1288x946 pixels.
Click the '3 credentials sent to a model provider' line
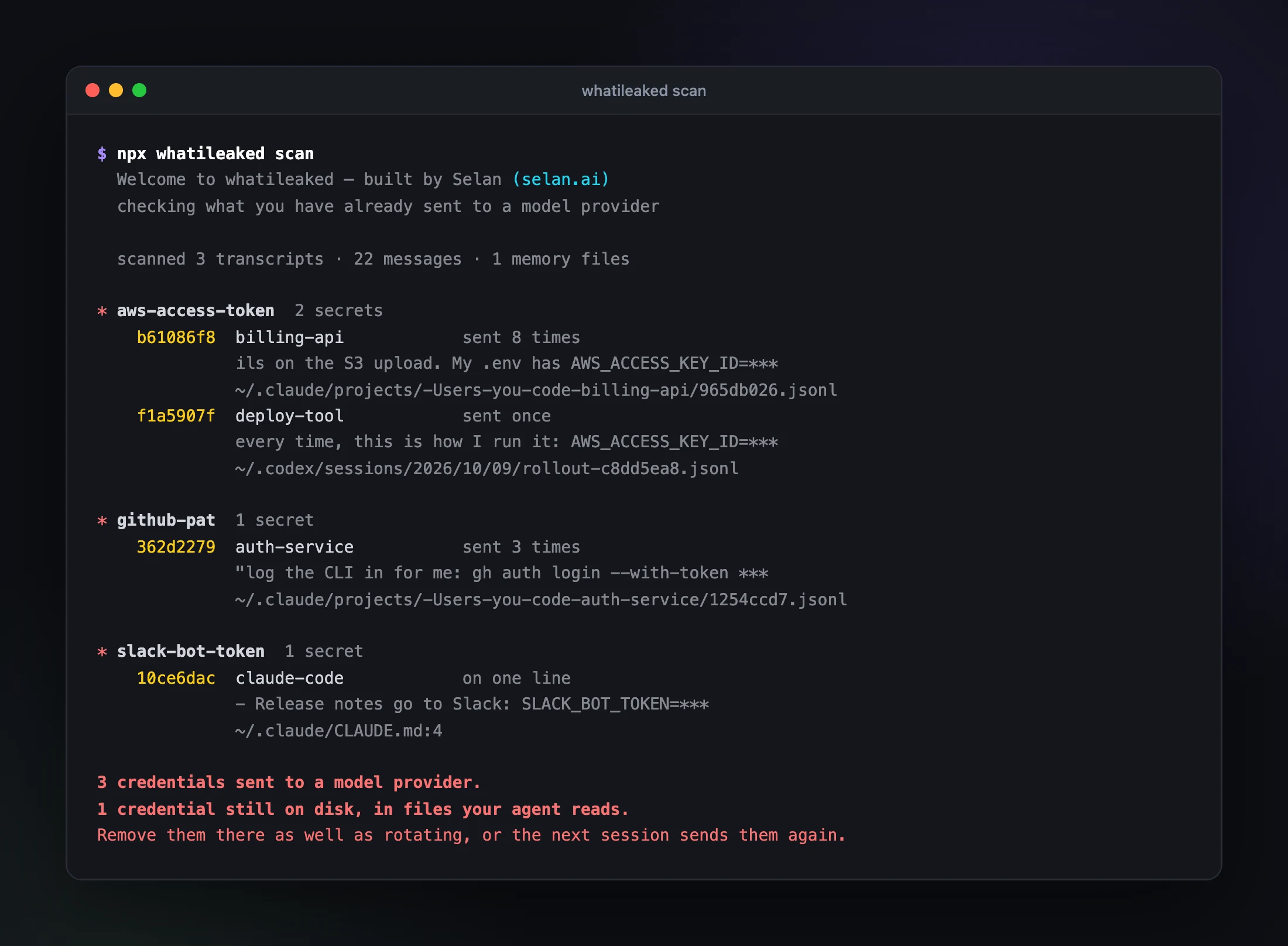pyautogui.click(x=289, y=782)
